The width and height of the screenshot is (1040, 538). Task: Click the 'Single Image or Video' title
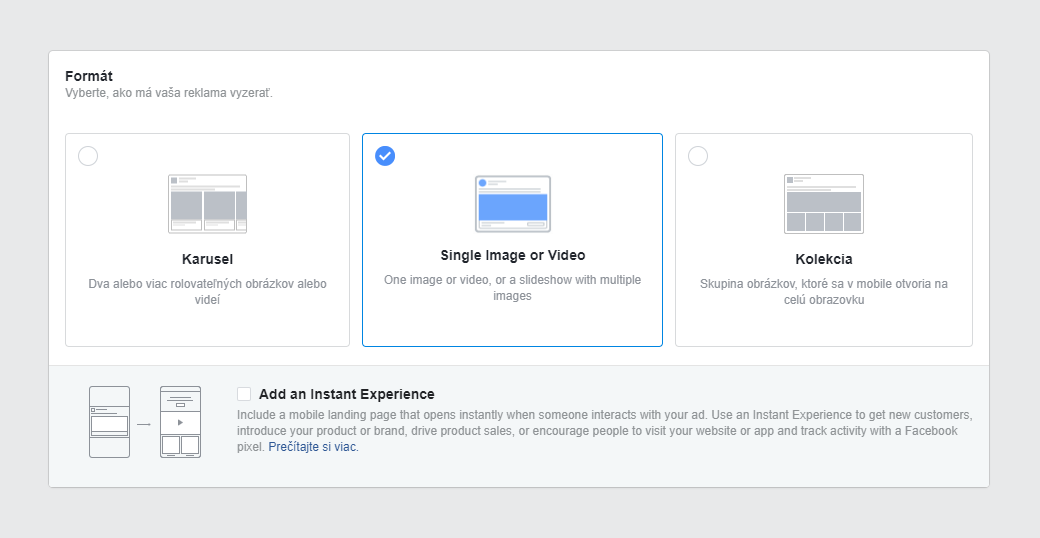512,255
